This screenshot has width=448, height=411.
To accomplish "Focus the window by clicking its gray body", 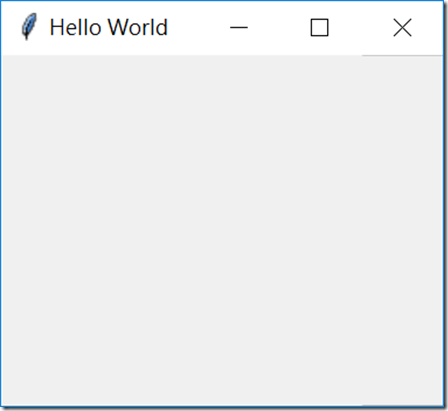I will (x=222, y=231).
